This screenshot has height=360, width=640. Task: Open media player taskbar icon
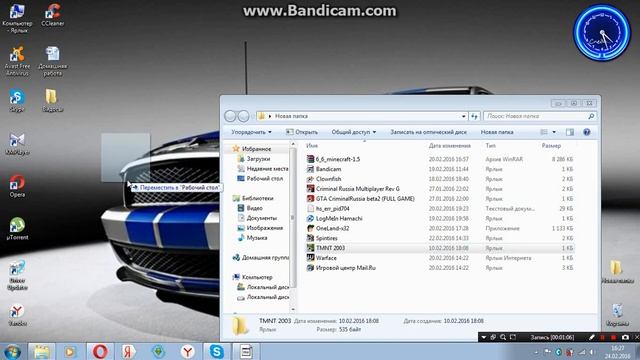coord(70,351)
